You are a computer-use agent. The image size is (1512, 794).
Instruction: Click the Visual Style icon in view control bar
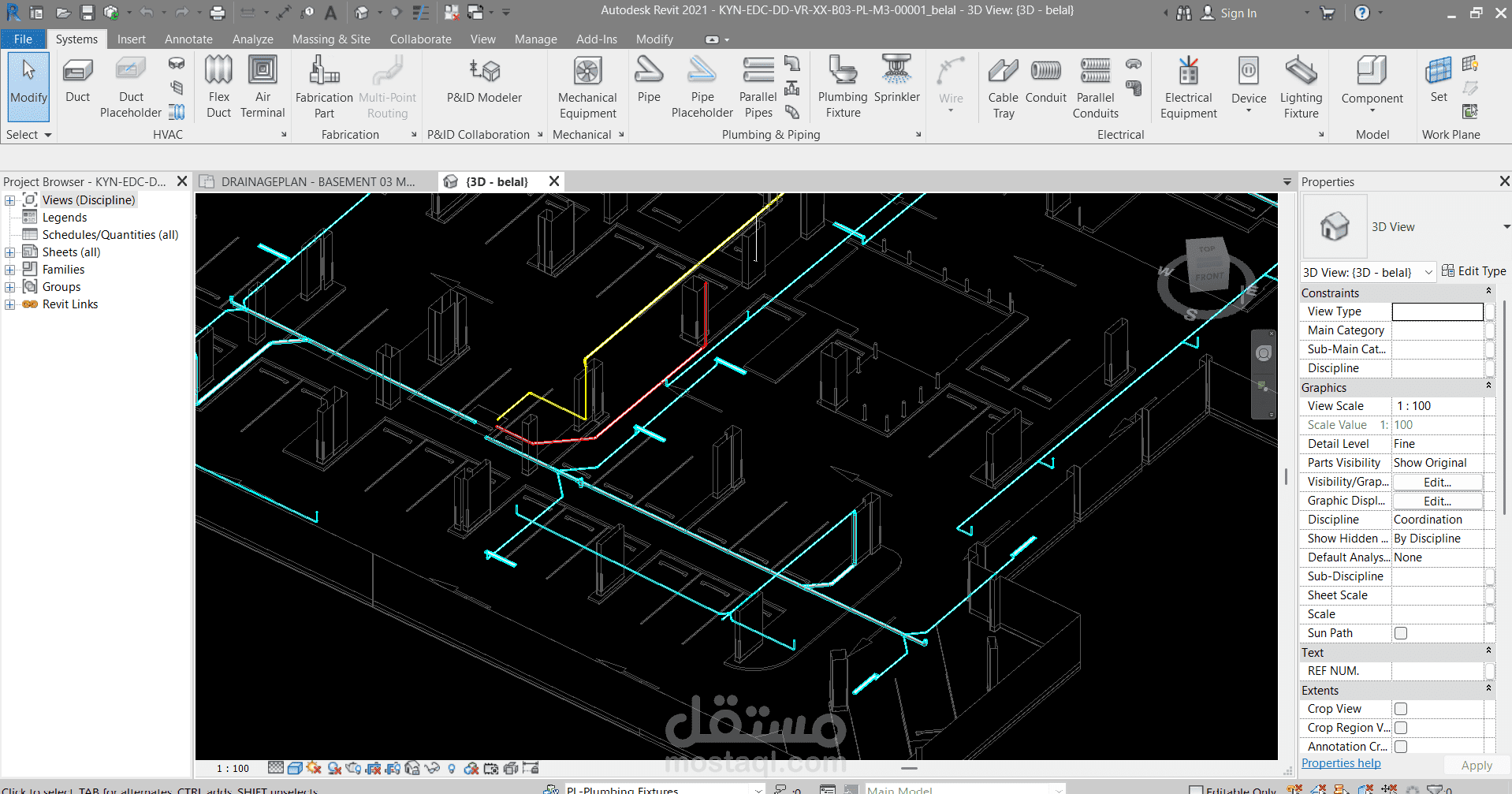295,768
